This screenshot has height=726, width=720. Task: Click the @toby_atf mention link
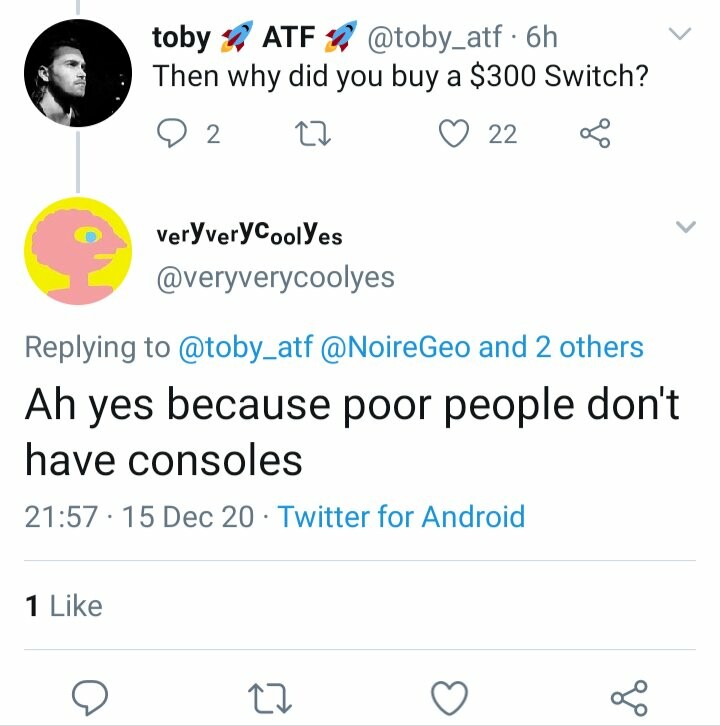coord(246,347)
